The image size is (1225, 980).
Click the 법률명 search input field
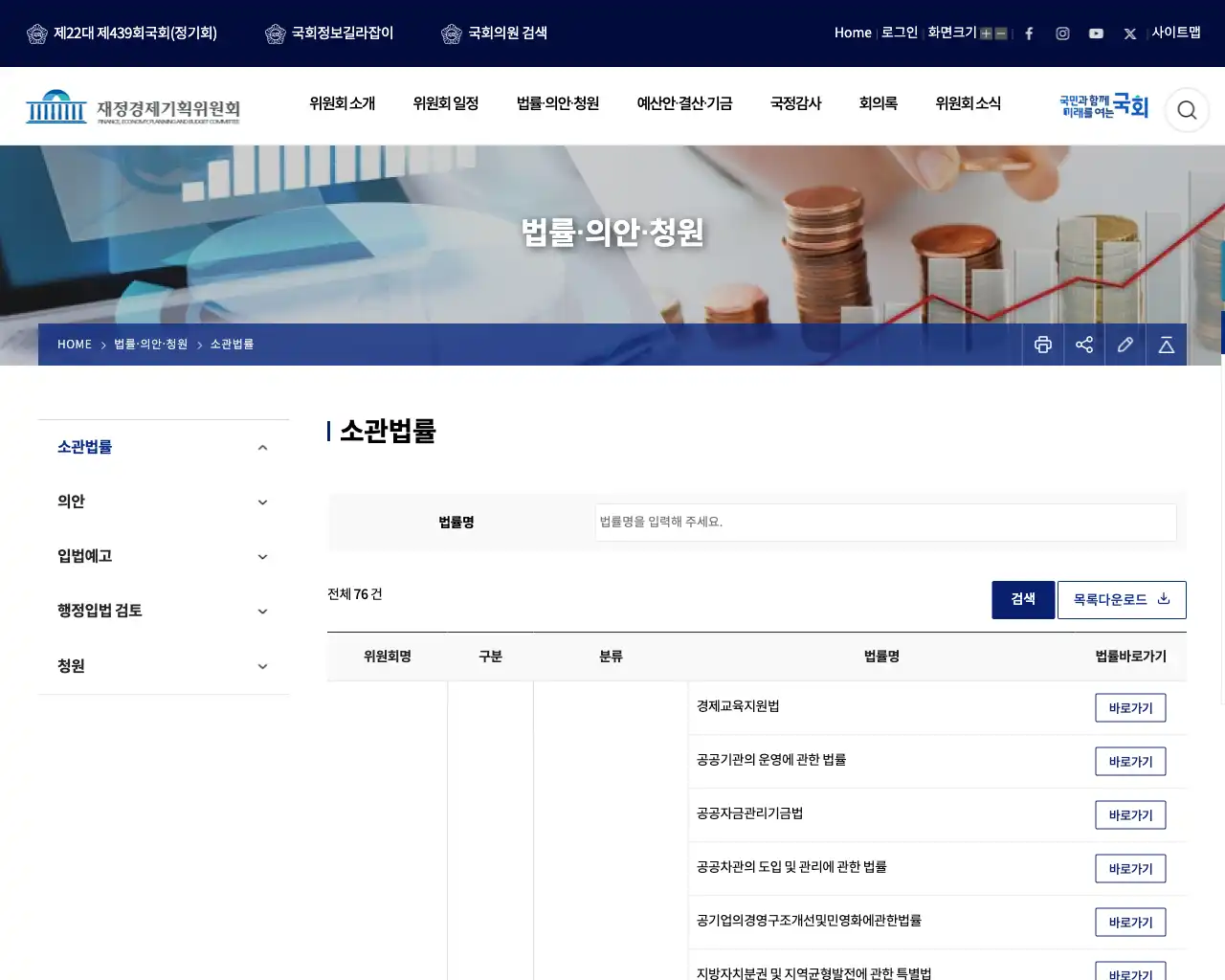click(885, 523)
